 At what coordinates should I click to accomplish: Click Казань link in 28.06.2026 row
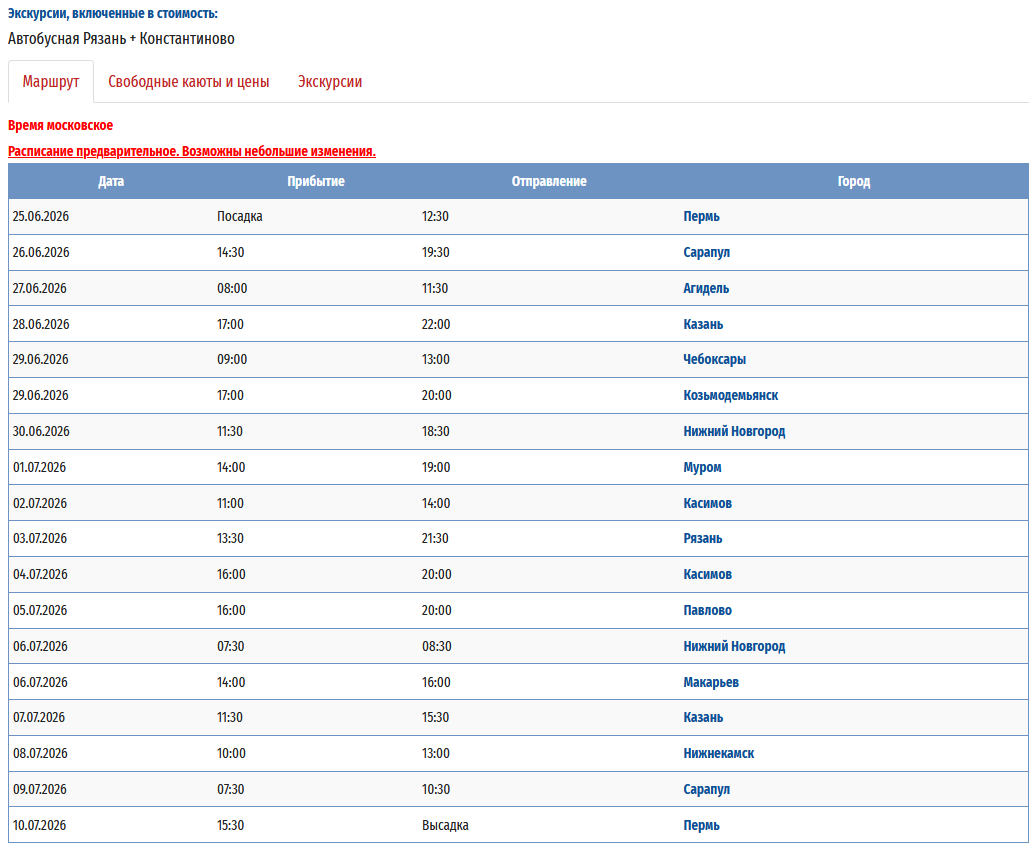click(x=703, y=325)
